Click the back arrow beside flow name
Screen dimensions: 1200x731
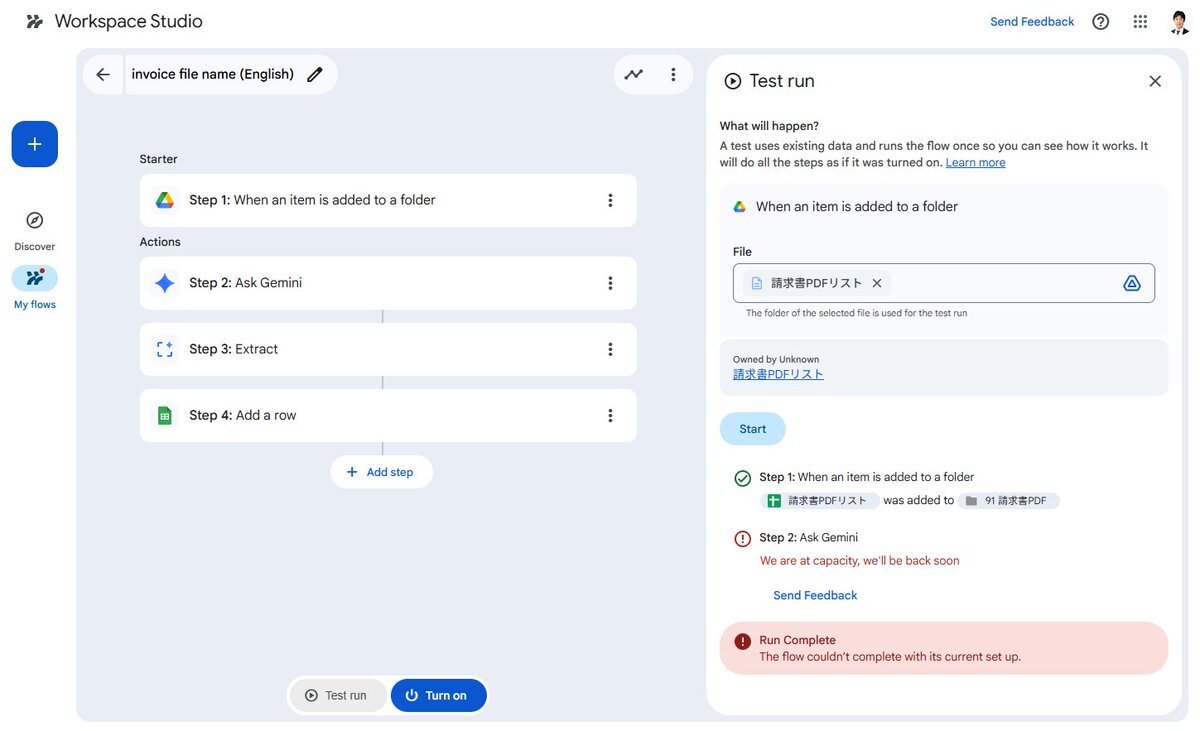103,75
